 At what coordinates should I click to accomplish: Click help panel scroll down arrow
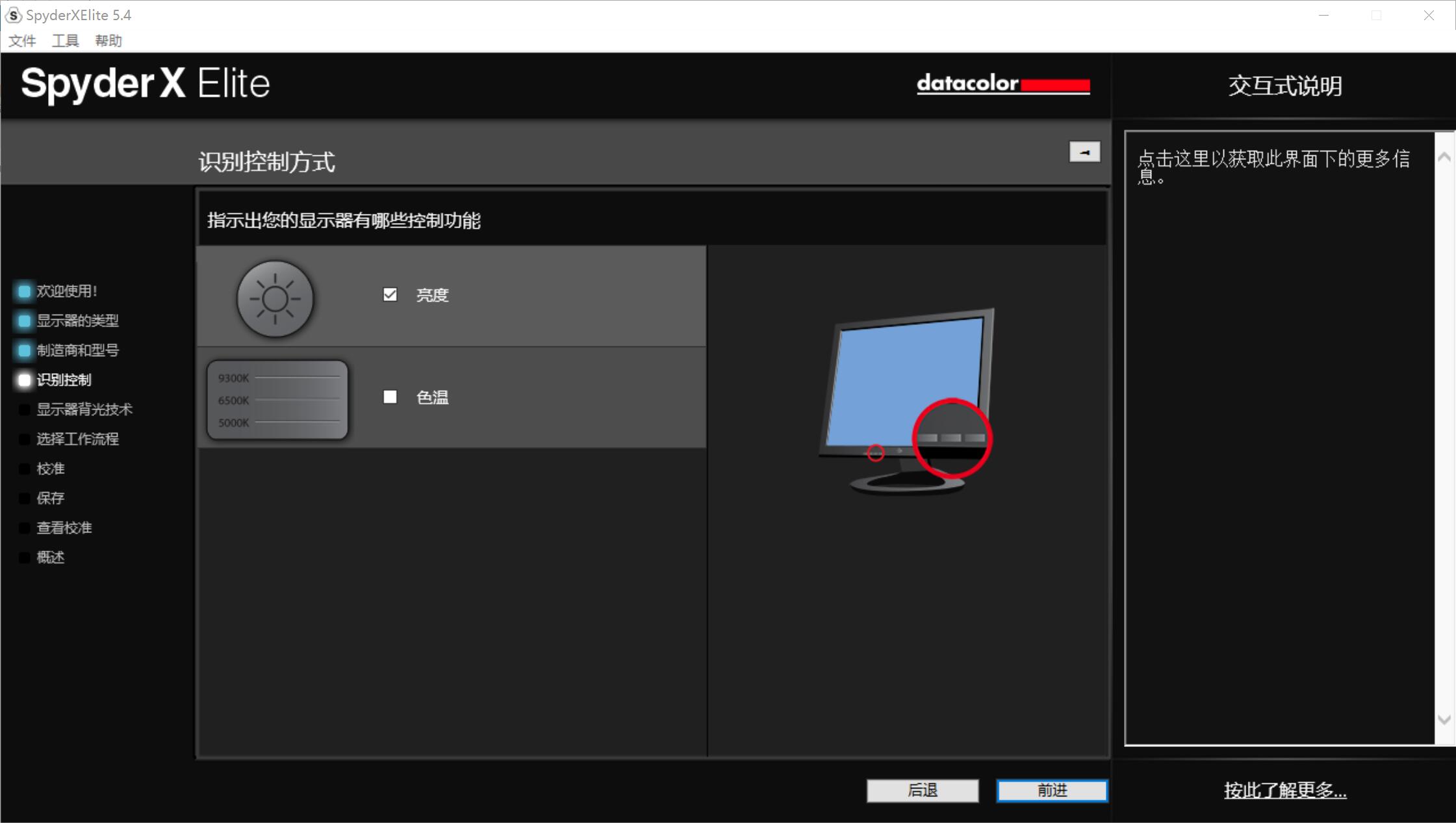click(x=1444, y=720)
